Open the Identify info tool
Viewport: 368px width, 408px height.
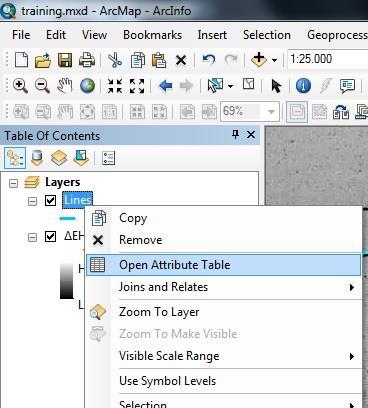(303, 86)
